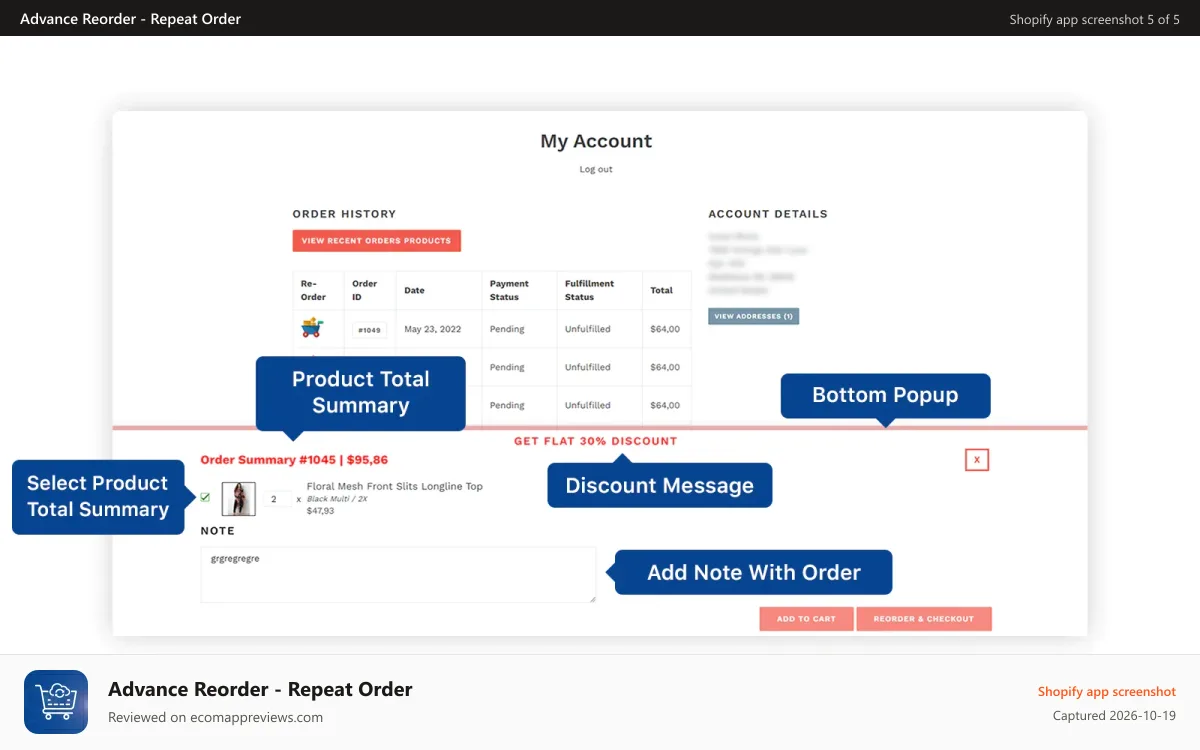Click the Date column header
This screenshot has width=1200, height=750.
tap(414, 290)
